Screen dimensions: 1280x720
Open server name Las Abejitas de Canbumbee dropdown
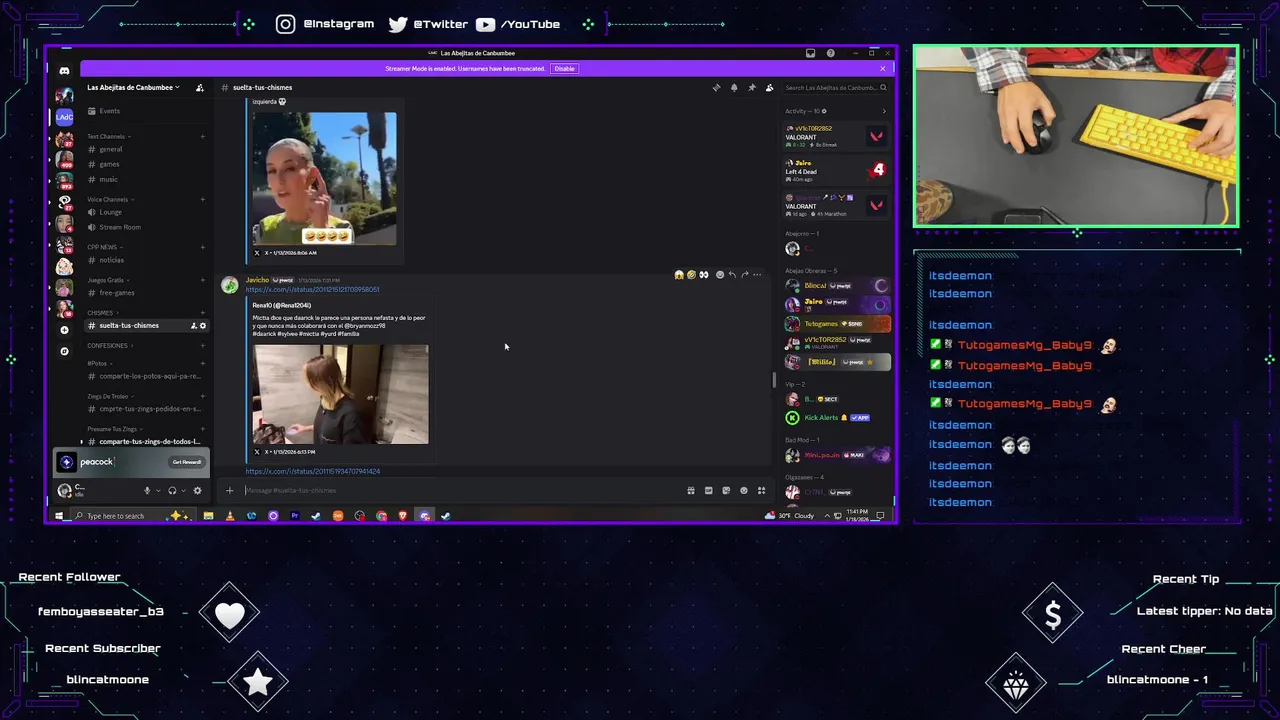(133, 87)
